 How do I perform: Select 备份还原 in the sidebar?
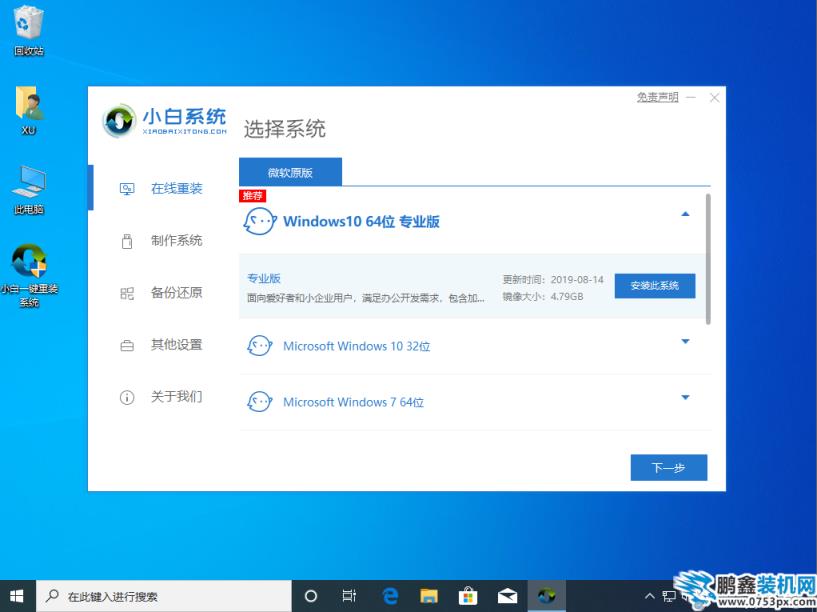pyautogui.click(x=177, y=293)
